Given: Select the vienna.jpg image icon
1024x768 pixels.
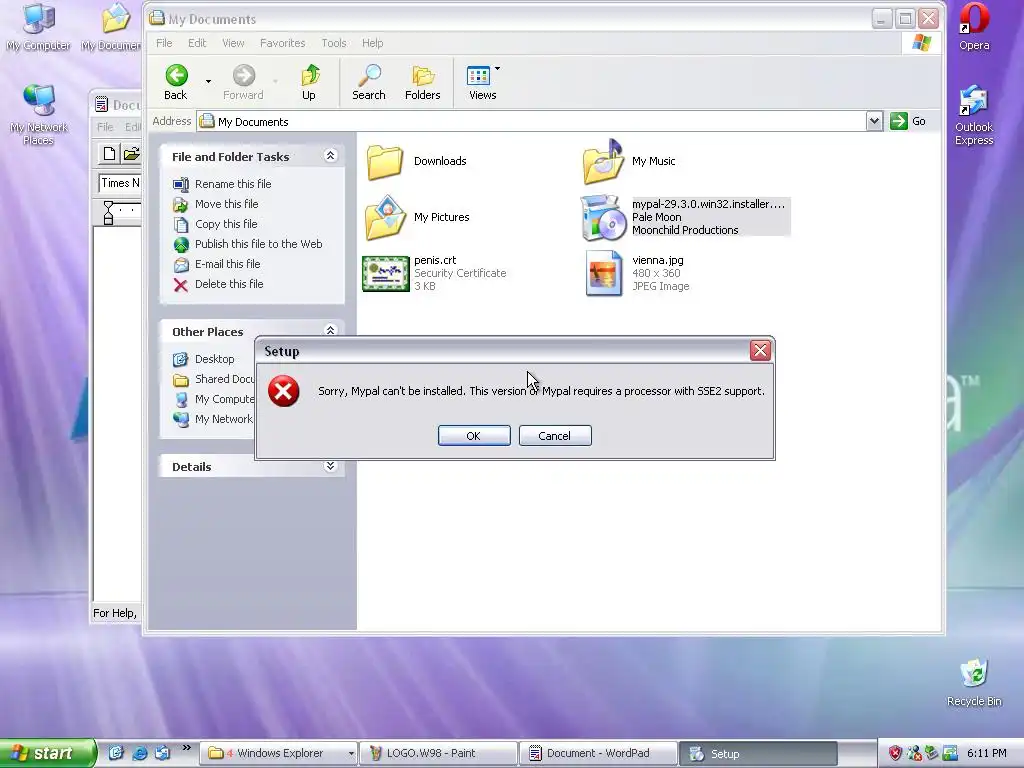Looking at the screenshot, I should pos(603,274).
